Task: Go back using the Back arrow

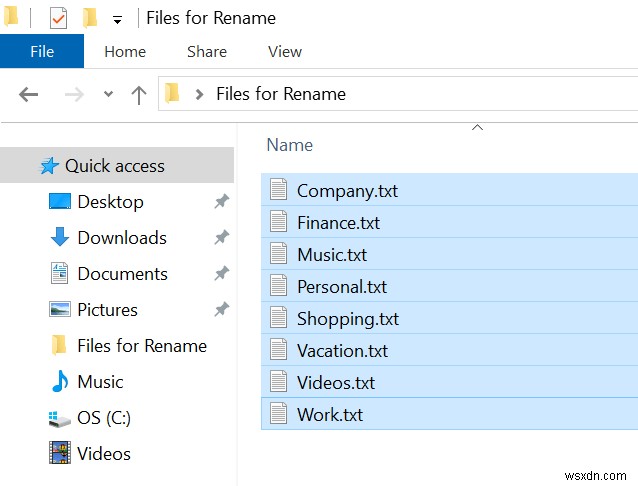Action: click(x=28, y=94)
